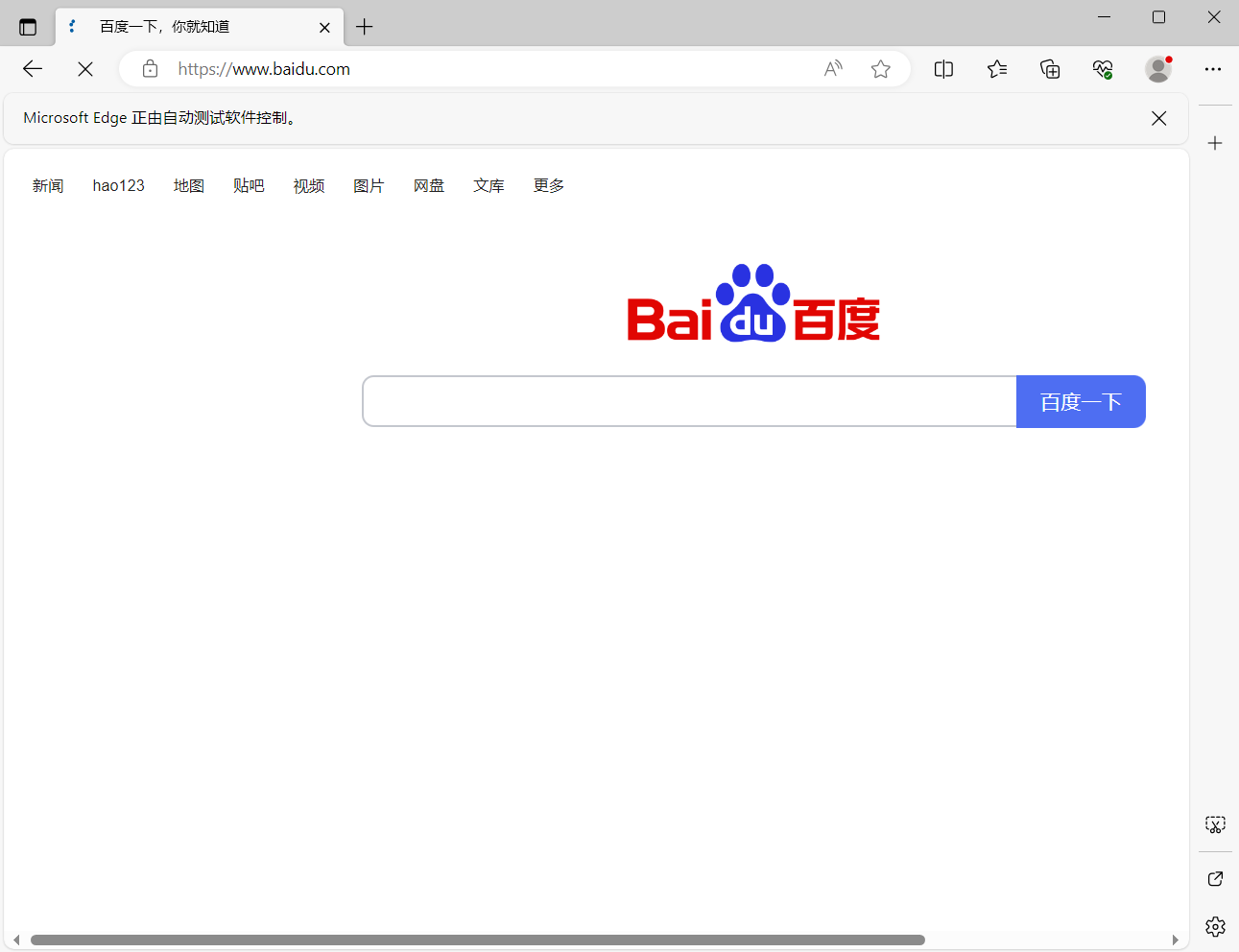Go back with the back arrow
The width and height of the screenshot is (1239, 952).
(x=33, y=69)
